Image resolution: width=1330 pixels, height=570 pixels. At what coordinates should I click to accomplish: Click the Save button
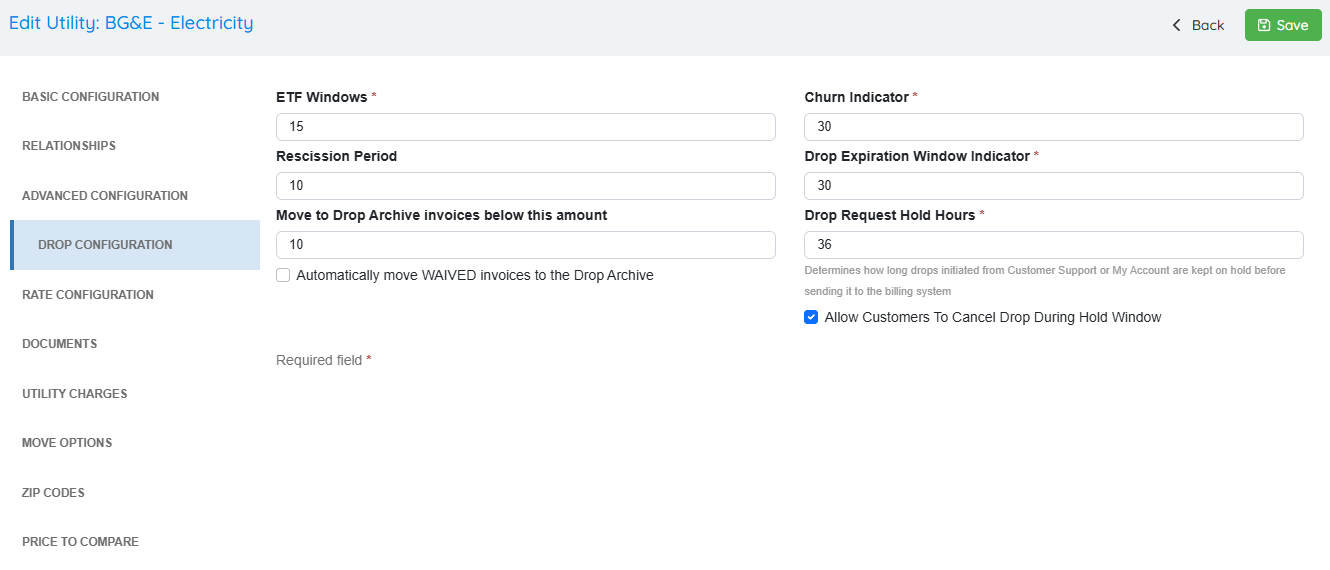click(x=1282, y=25)
